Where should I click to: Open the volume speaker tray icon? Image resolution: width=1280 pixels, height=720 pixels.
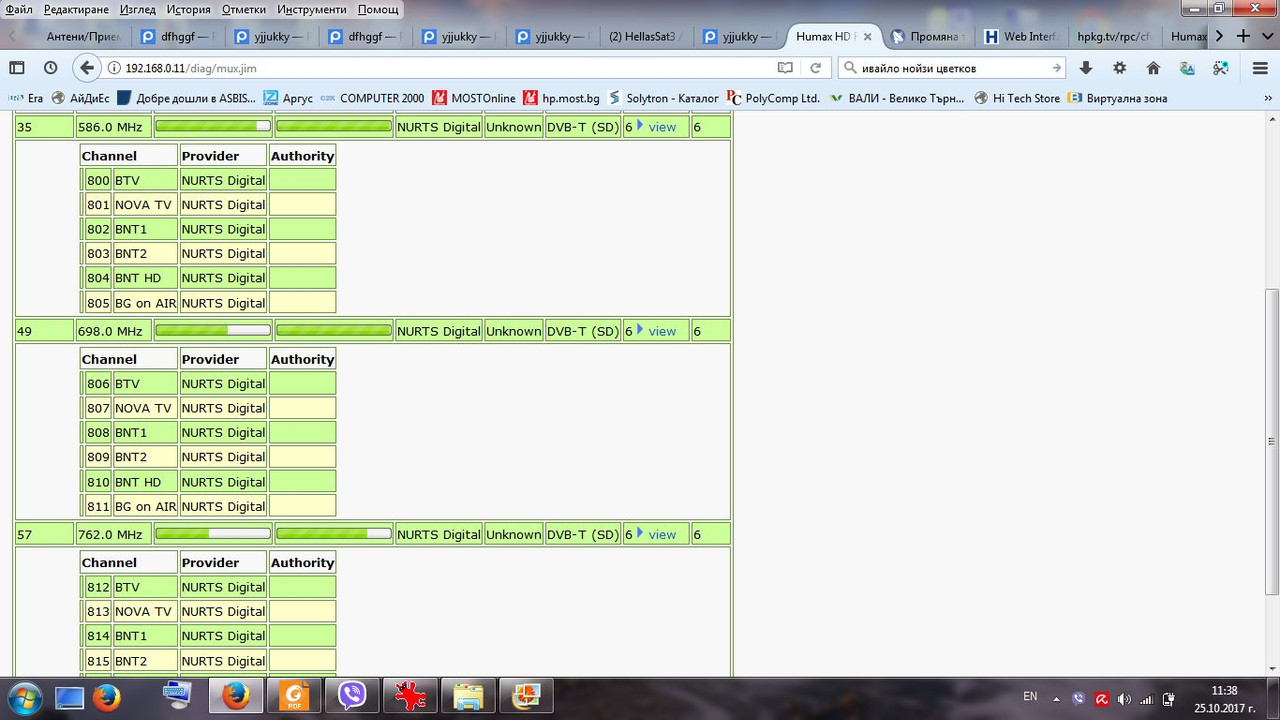(1123, 699)
